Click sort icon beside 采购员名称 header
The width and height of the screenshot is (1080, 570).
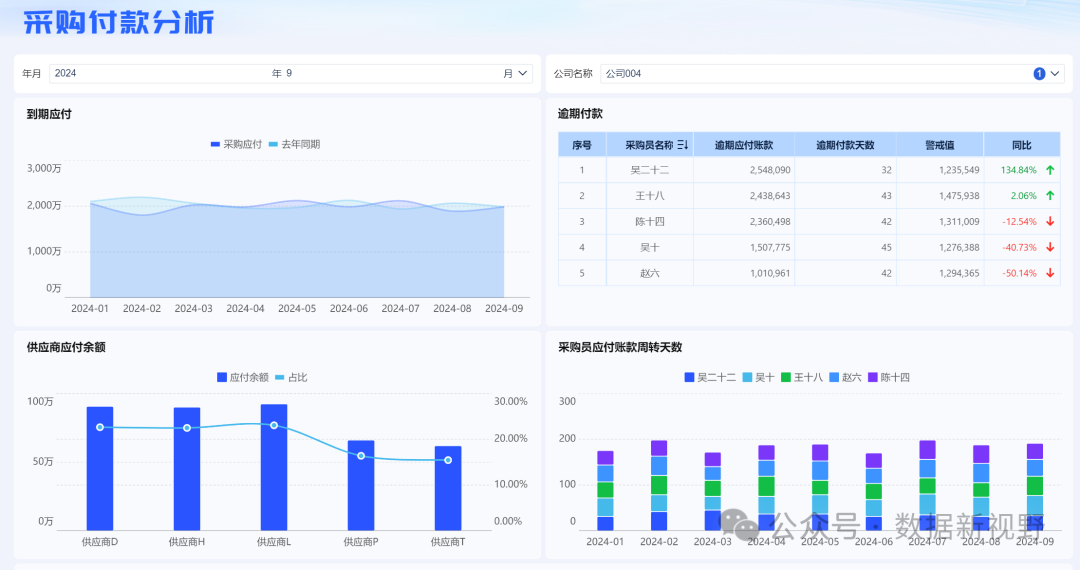(683, 145)
